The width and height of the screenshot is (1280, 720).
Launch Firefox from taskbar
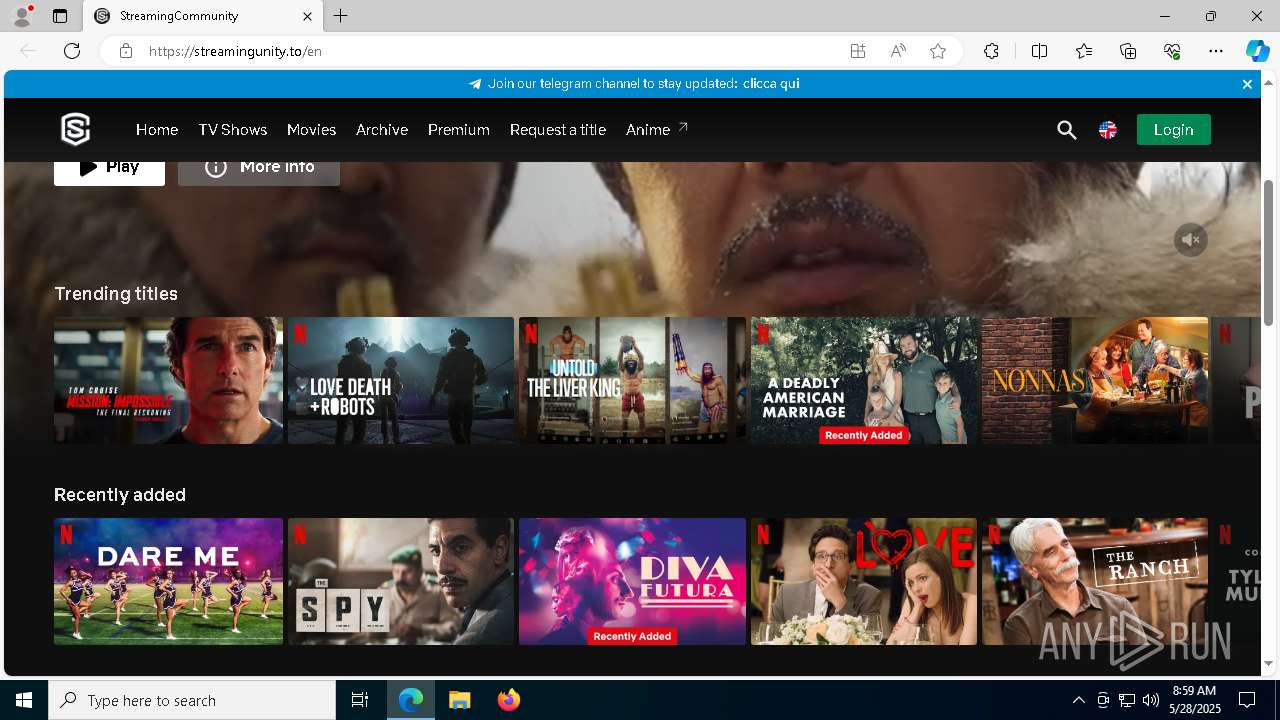click(508, 700)
